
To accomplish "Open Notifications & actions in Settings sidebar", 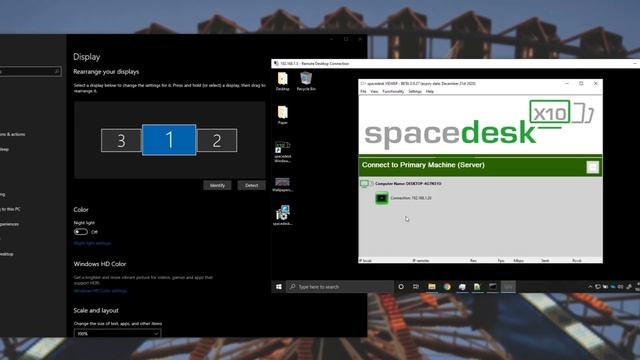I will point(12,134).
